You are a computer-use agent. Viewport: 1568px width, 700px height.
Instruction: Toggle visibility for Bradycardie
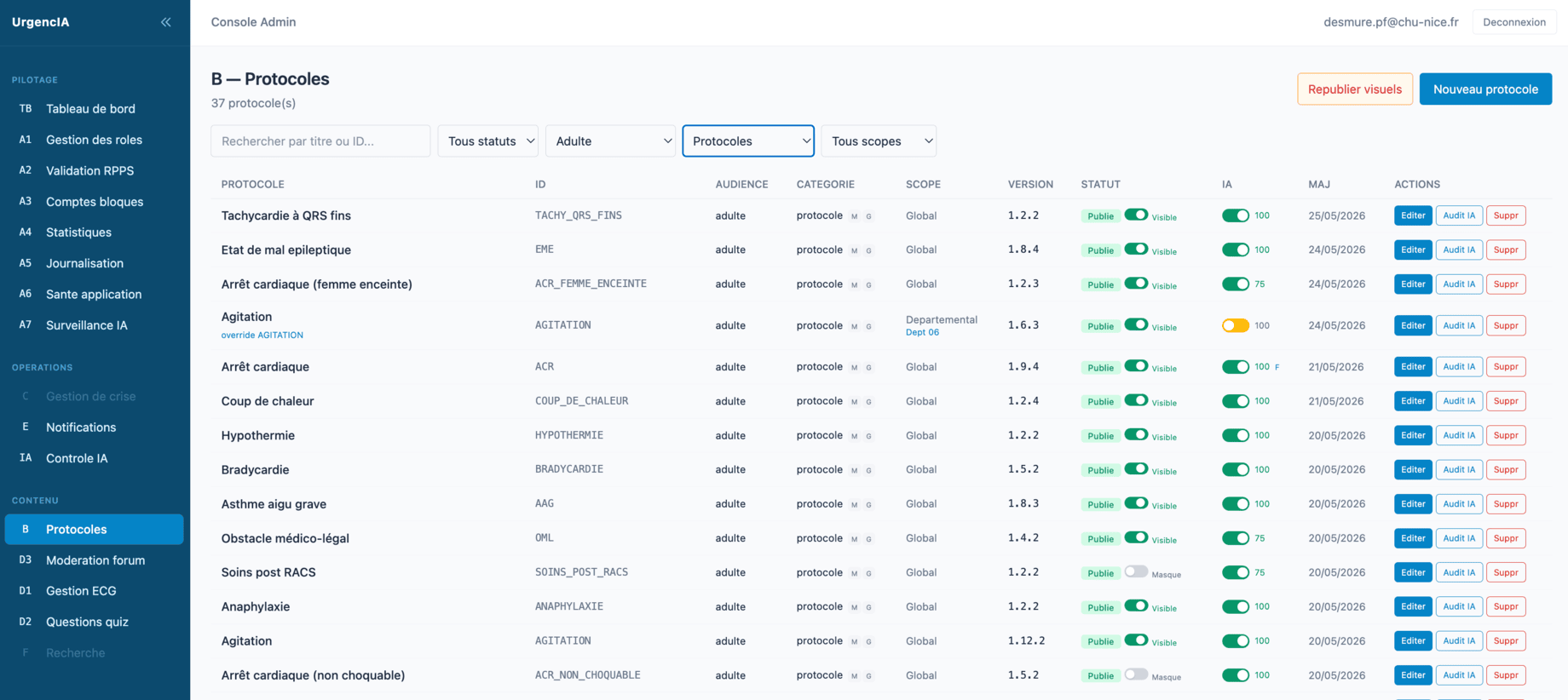1136,469
